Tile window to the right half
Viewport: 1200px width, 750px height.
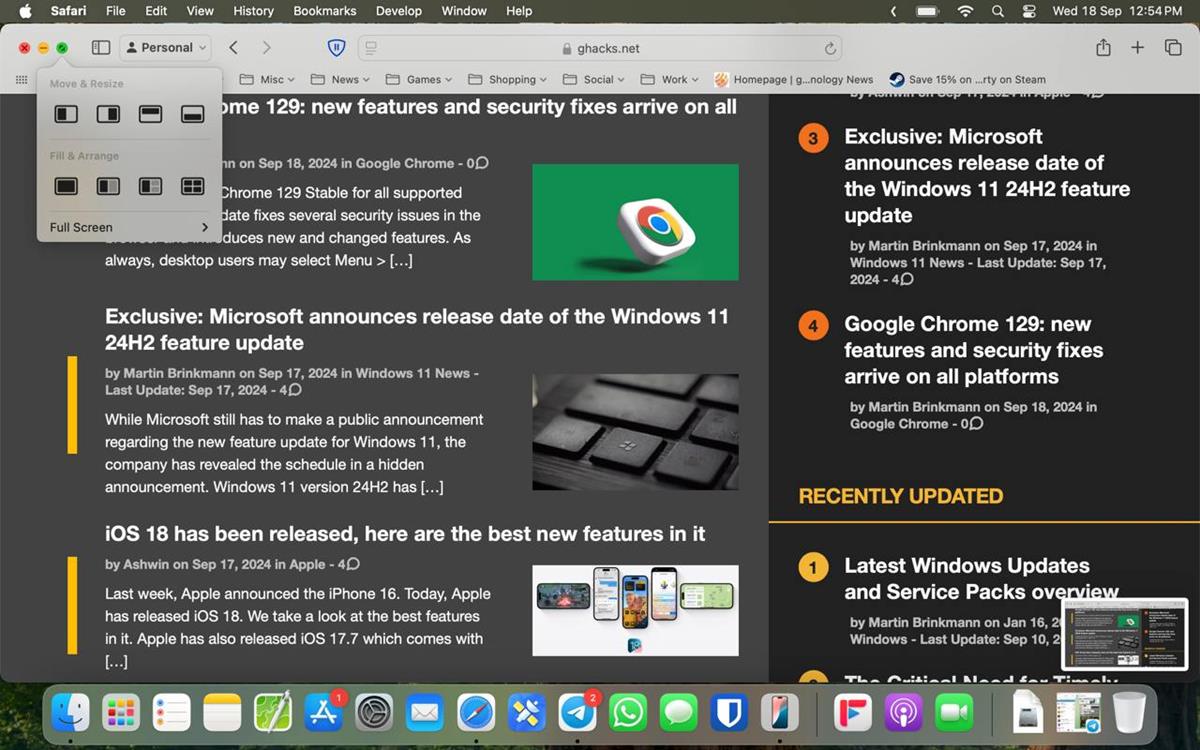(x=108, y=115)
